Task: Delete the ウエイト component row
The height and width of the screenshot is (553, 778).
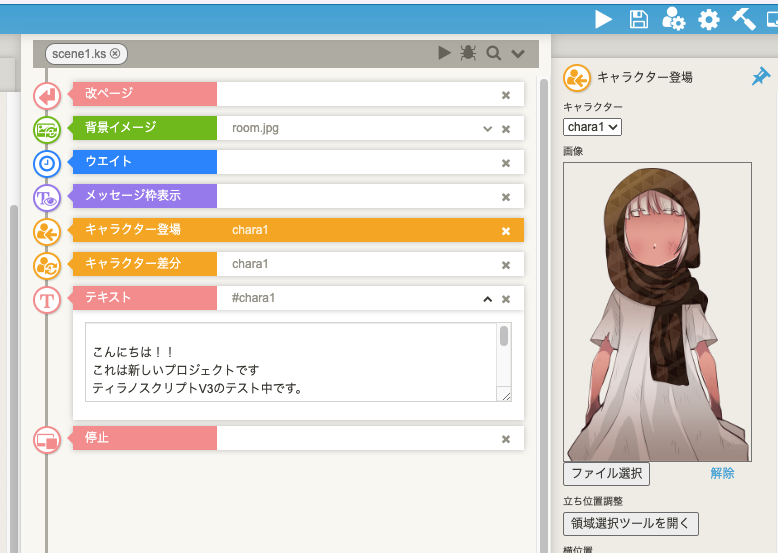Action: pos(506,163)
